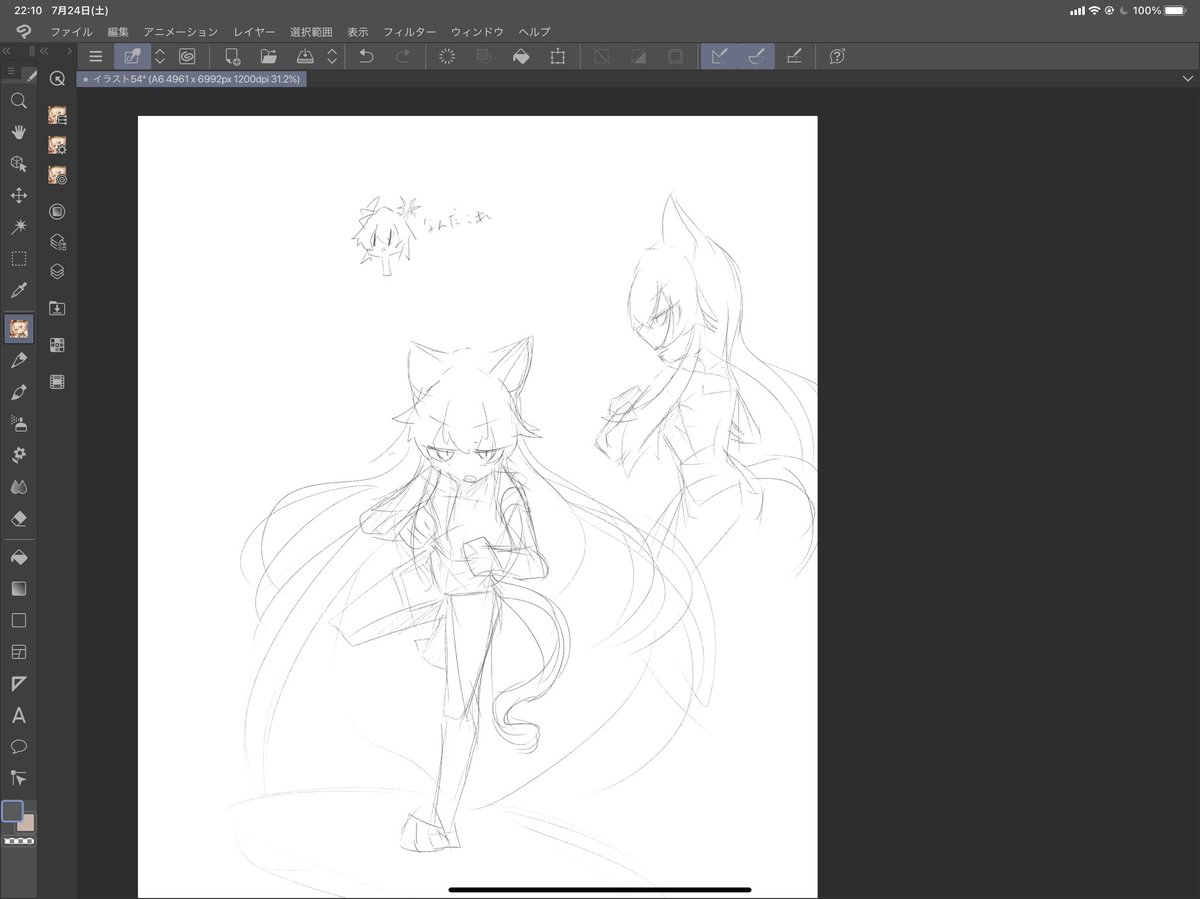
Task: Click Scale/Rotate transform in command bar
Action: click(x=558, y=57)
